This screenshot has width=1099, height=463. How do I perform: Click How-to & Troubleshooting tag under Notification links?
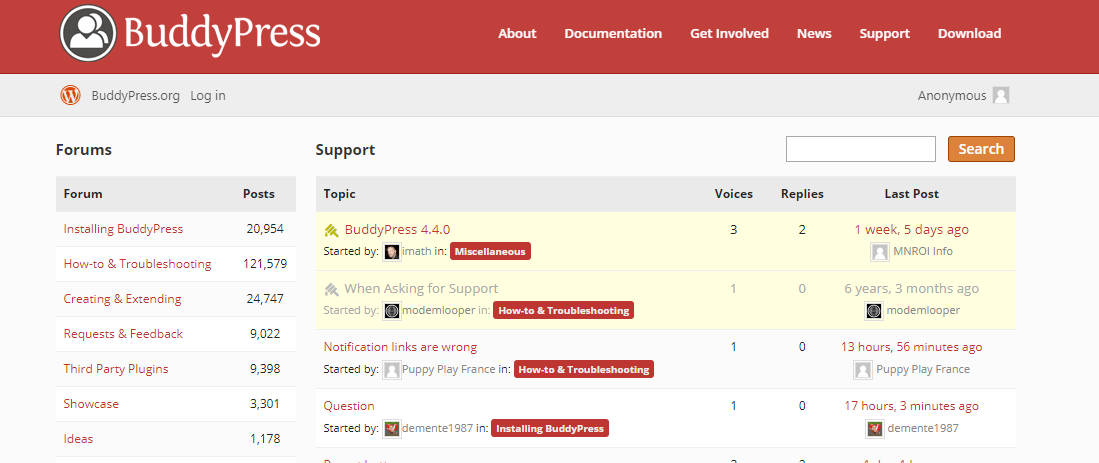(x=584, y=369)
